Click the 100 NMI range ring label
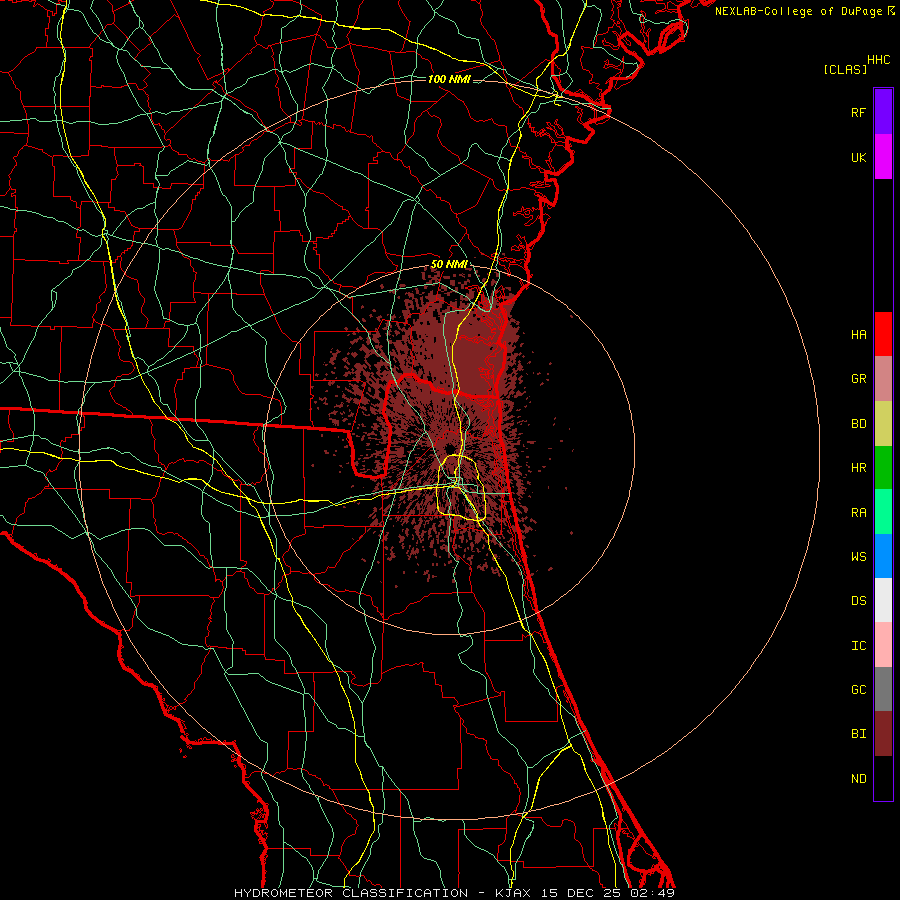Viewport: 900px width, 900px height. pyautogui.click(x=449, y=79)
